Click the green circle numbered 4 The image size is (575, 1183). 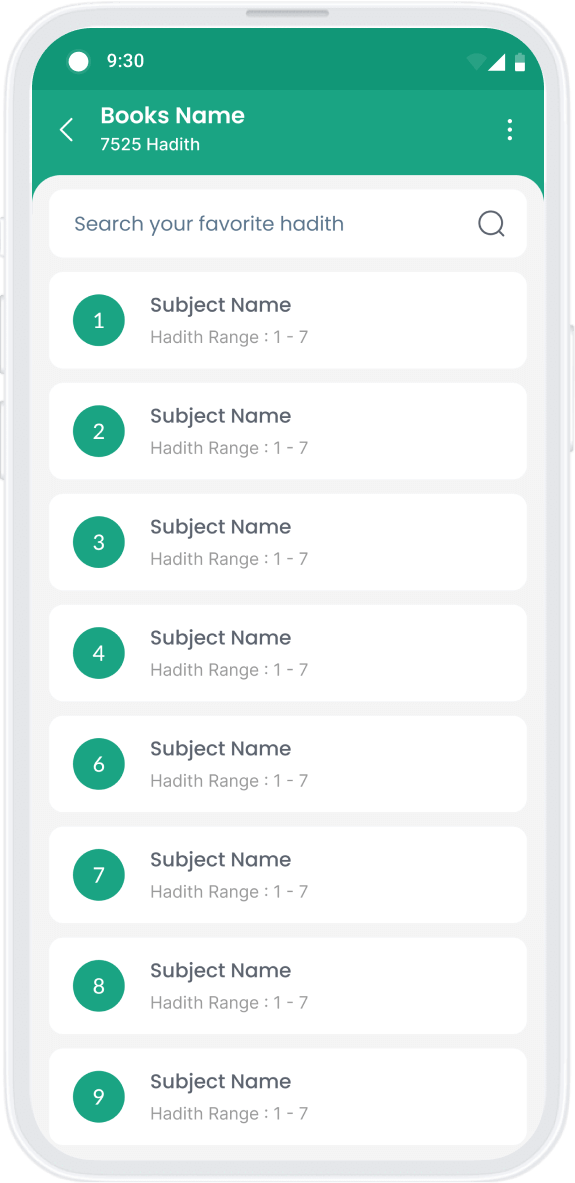[99, 653]
